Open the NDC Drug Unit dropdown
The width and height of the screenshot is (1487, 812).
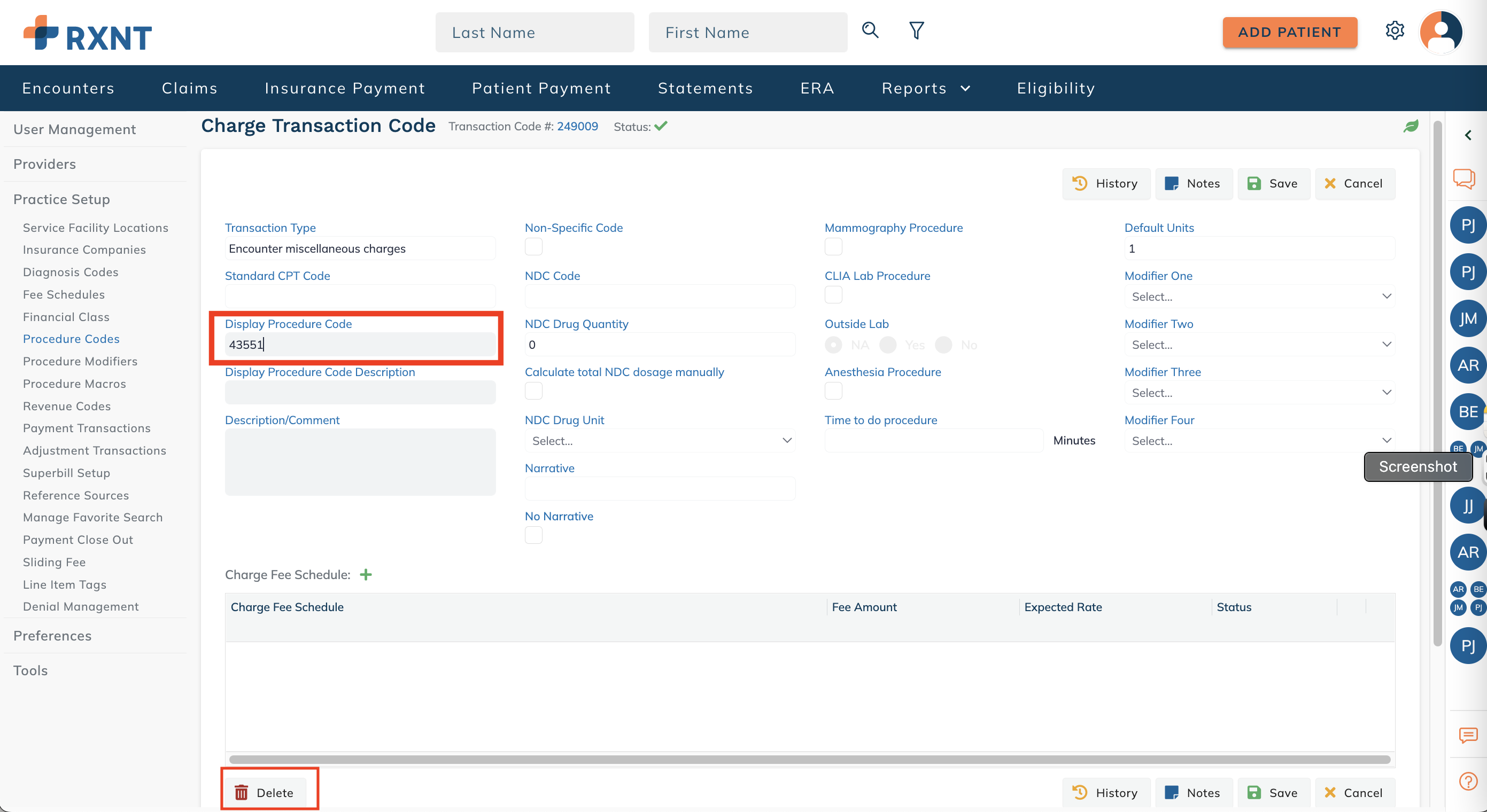(x=659, y=440)
